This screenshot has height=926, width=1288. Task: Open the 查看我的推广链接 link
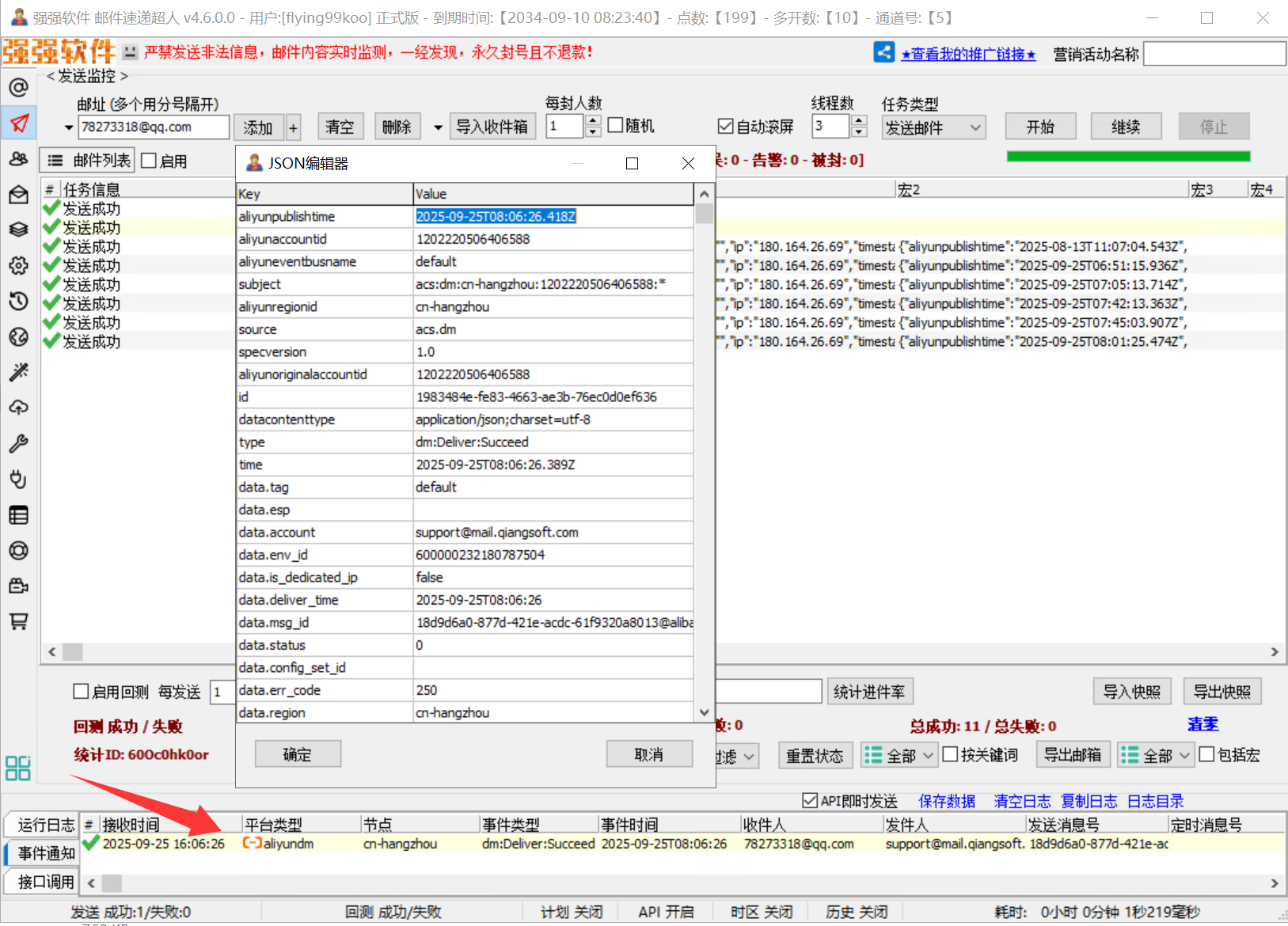click(x=968, y=54)
